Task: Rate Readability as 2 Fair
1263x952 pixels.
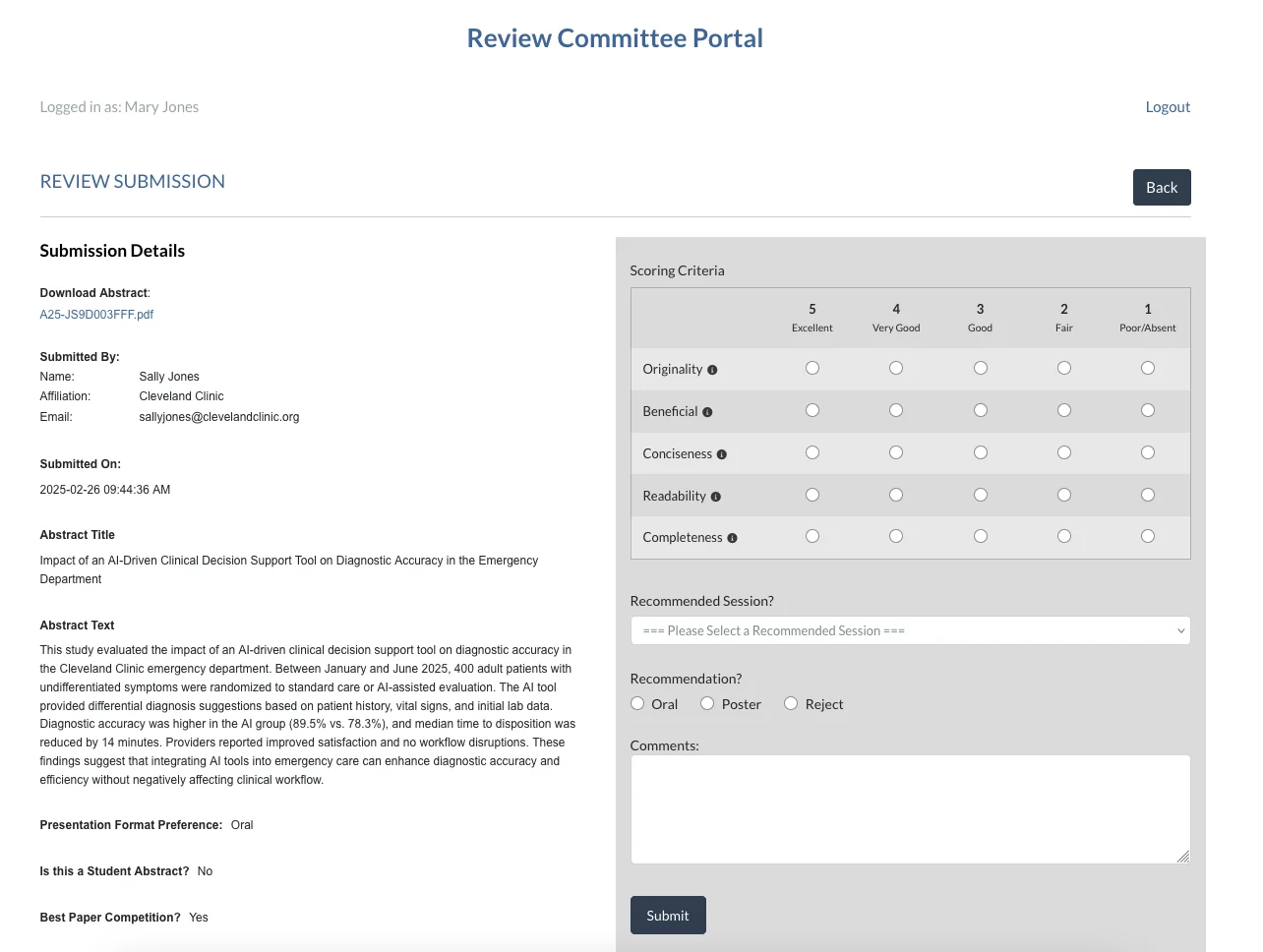Action: click(x=1063, y=495)
